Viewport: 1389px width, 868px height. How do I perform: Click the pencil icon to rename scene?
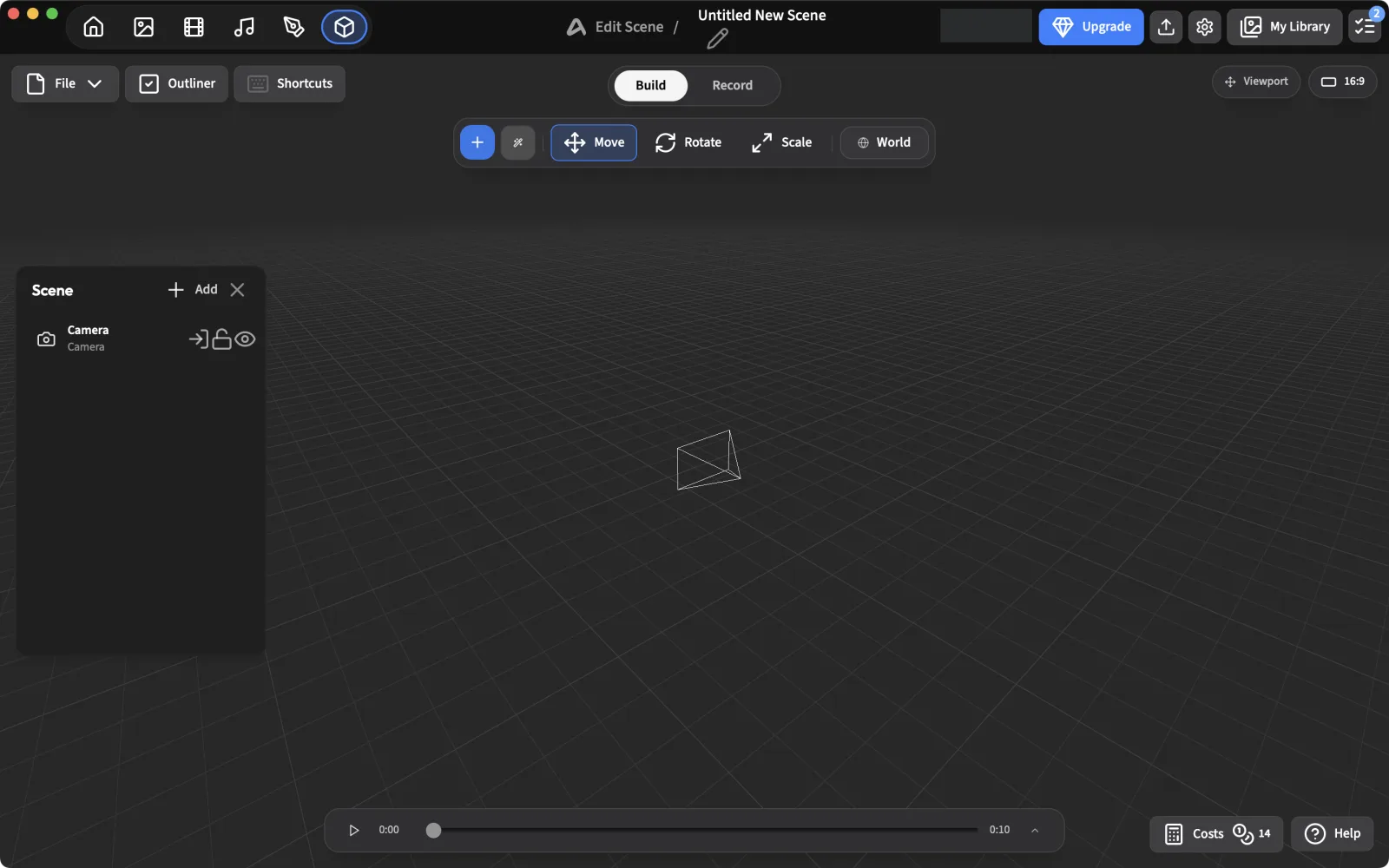click(718, 39)
